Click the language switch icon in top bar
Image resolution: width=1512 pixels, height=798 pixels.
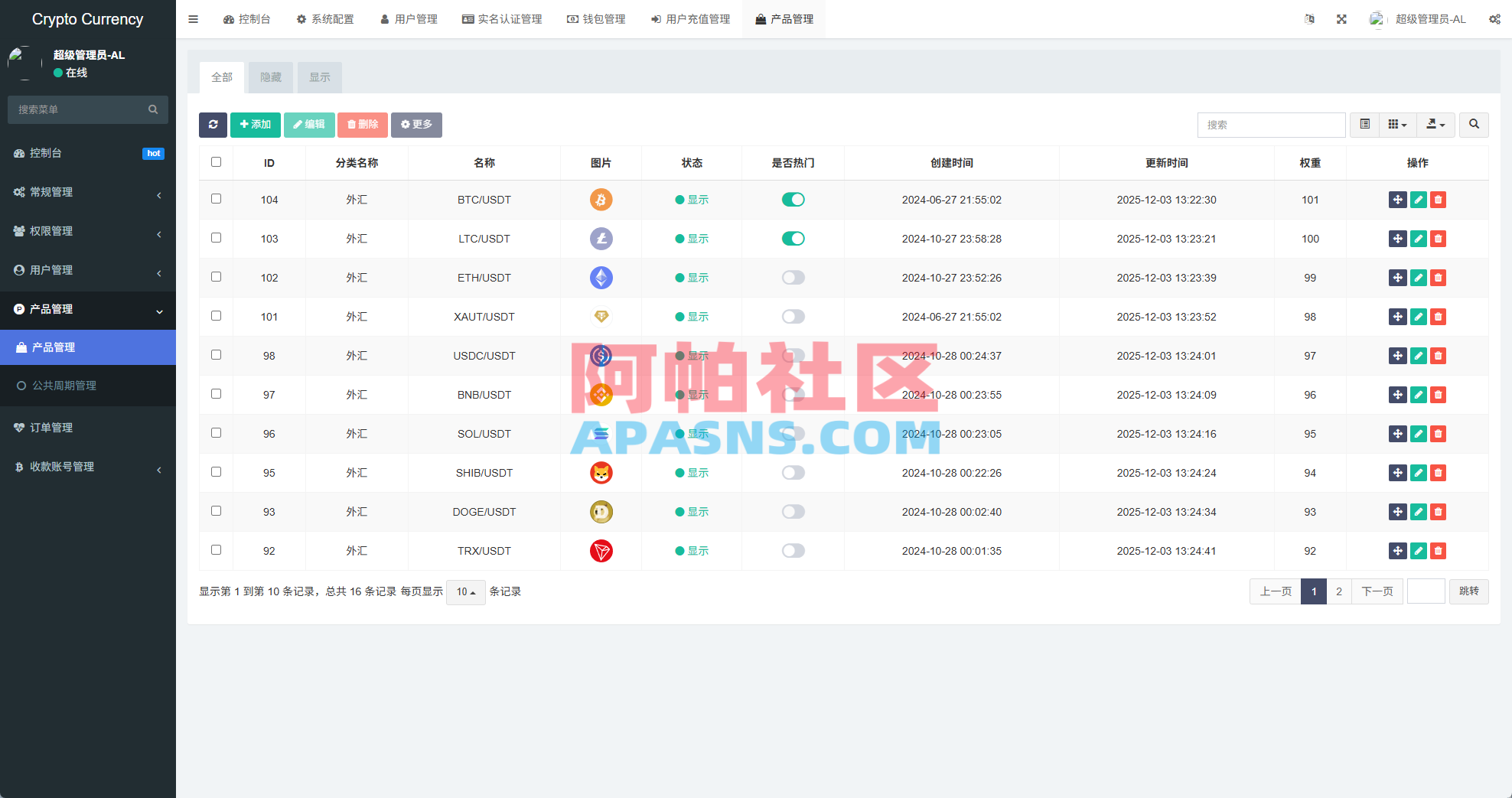point(1309,19)
